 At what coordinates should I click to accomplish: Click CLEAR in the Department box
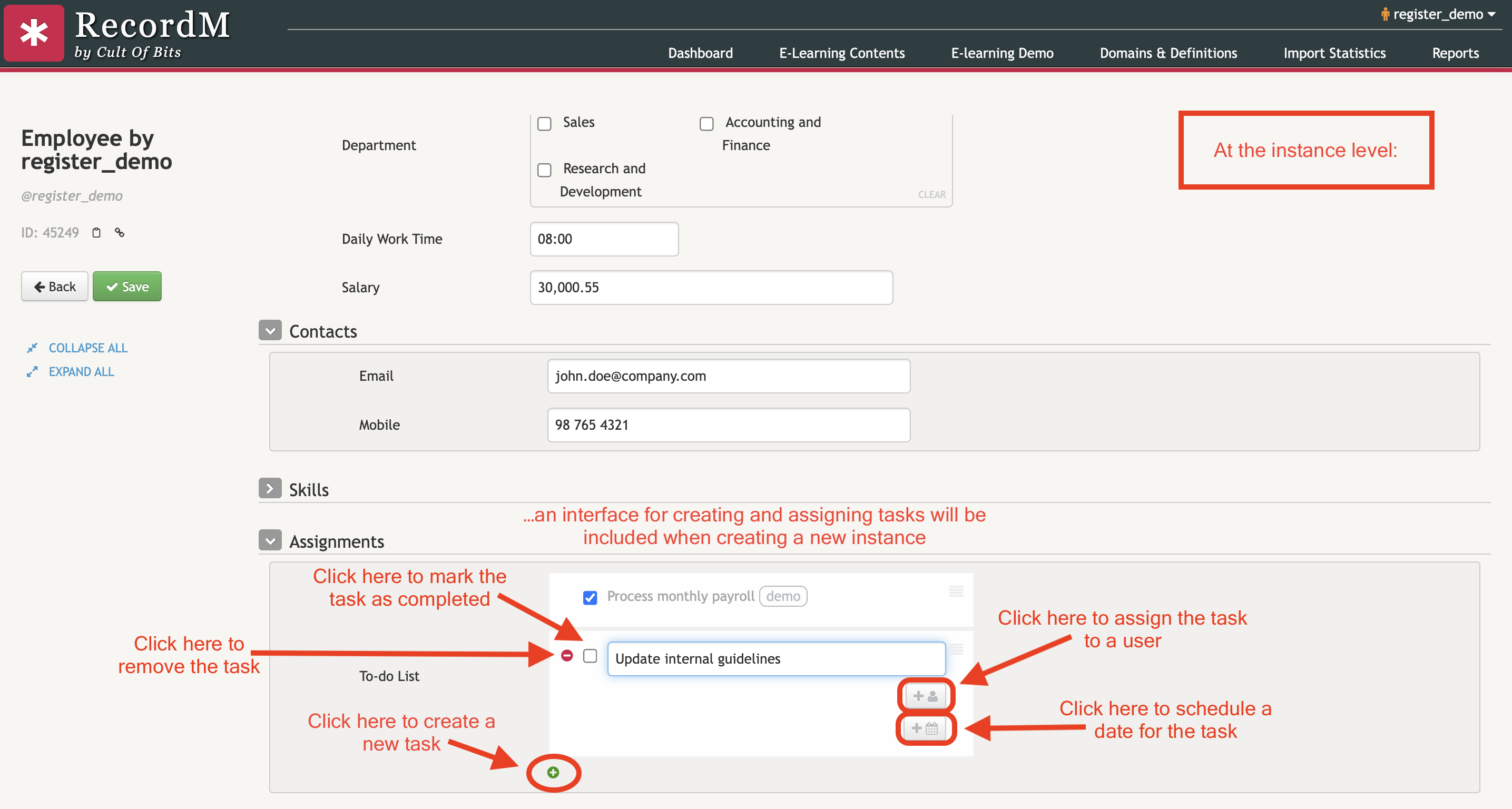click(x=931, y=195)
